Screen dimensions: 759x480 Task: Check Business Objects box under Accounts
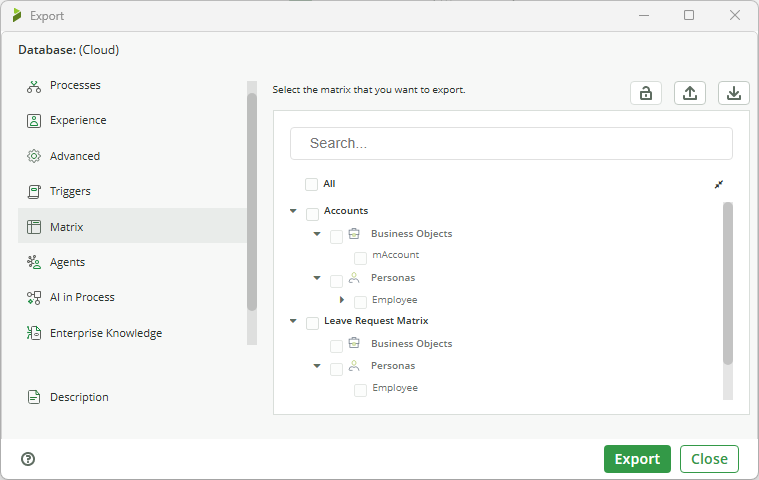(336, 237)
